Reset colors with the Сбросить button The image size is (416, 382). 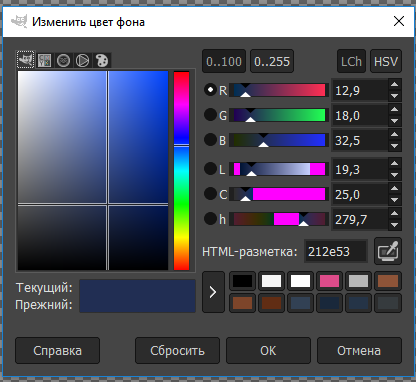click(177, 351)
